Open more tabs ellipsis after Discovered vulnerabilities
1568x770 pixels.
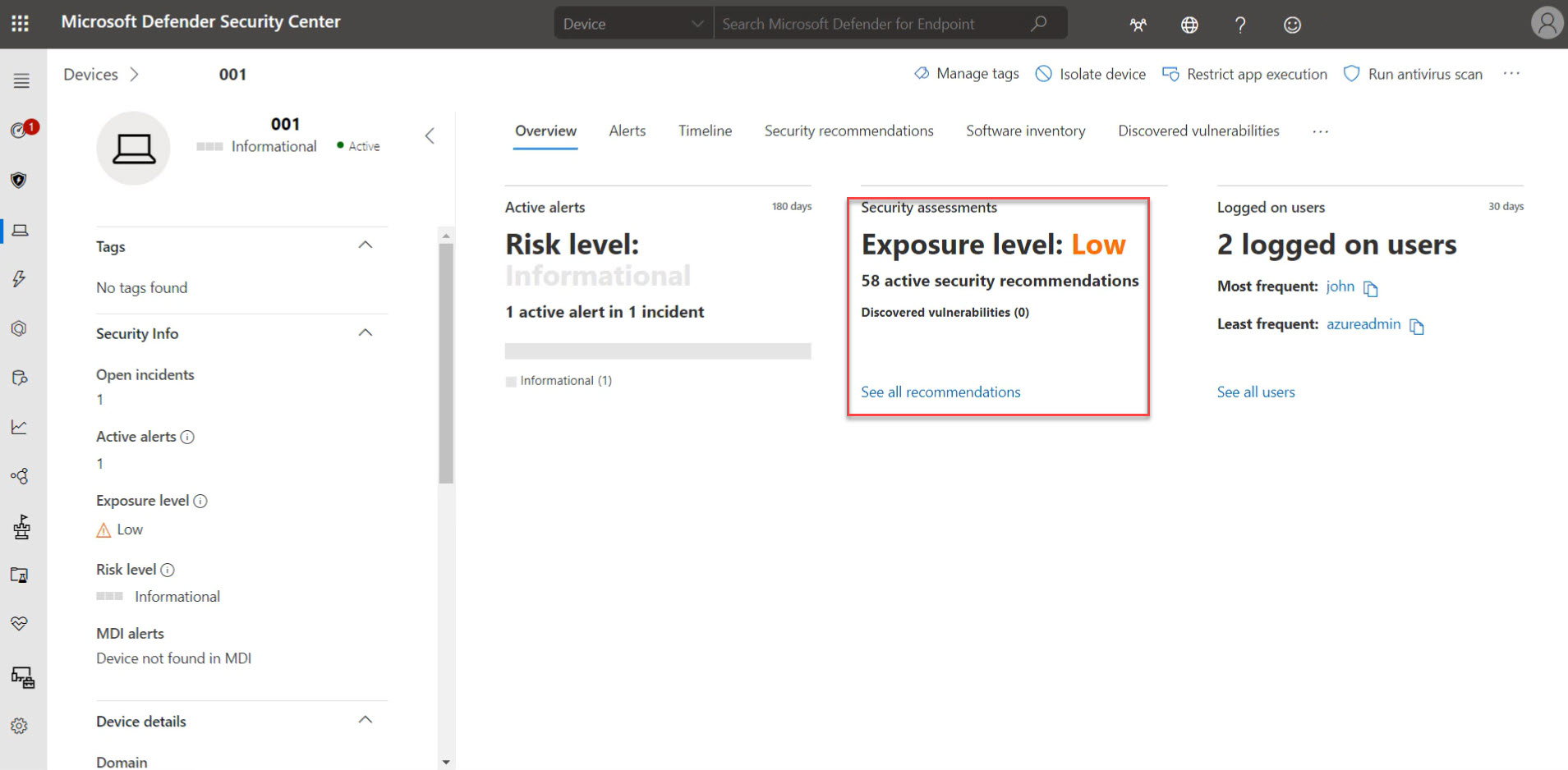point(1320,131)
